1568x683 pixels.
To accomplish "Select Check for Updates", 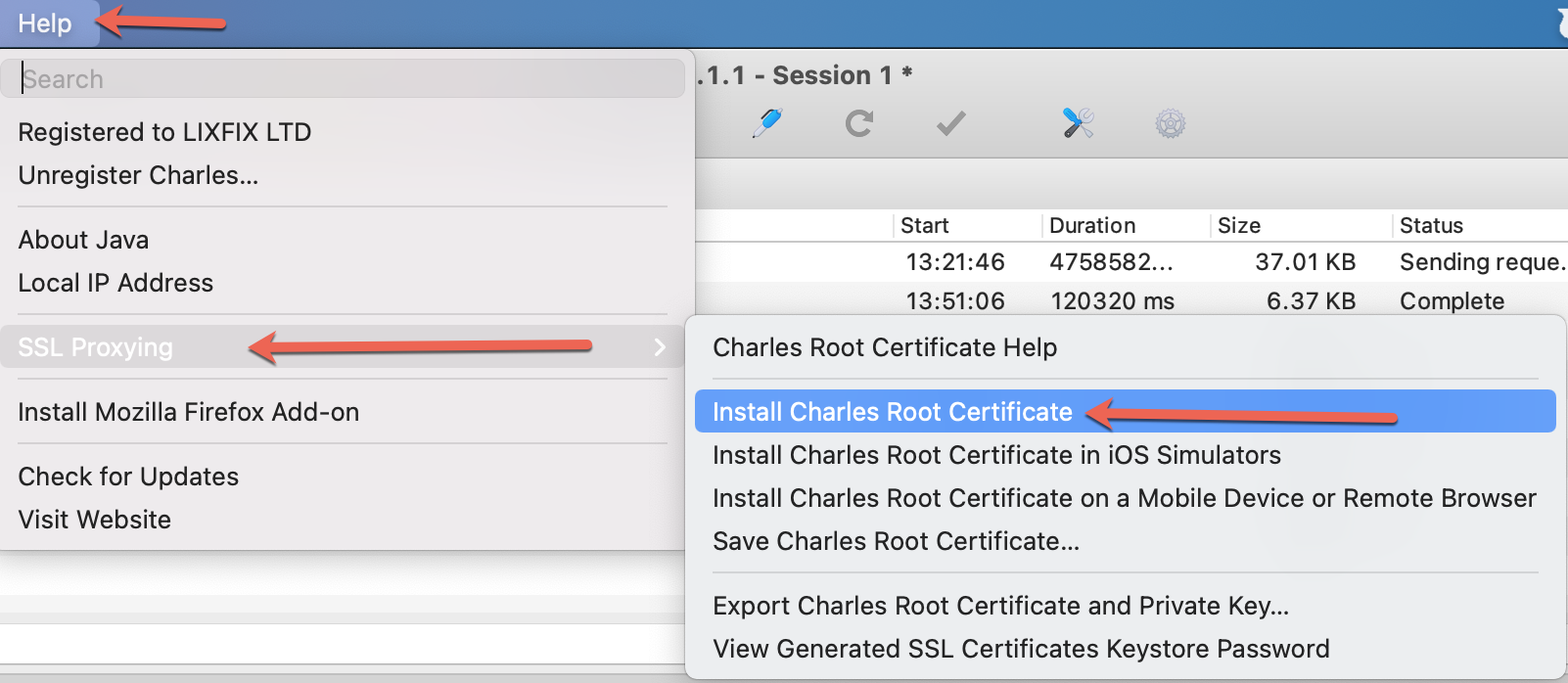I will (128, 477).
